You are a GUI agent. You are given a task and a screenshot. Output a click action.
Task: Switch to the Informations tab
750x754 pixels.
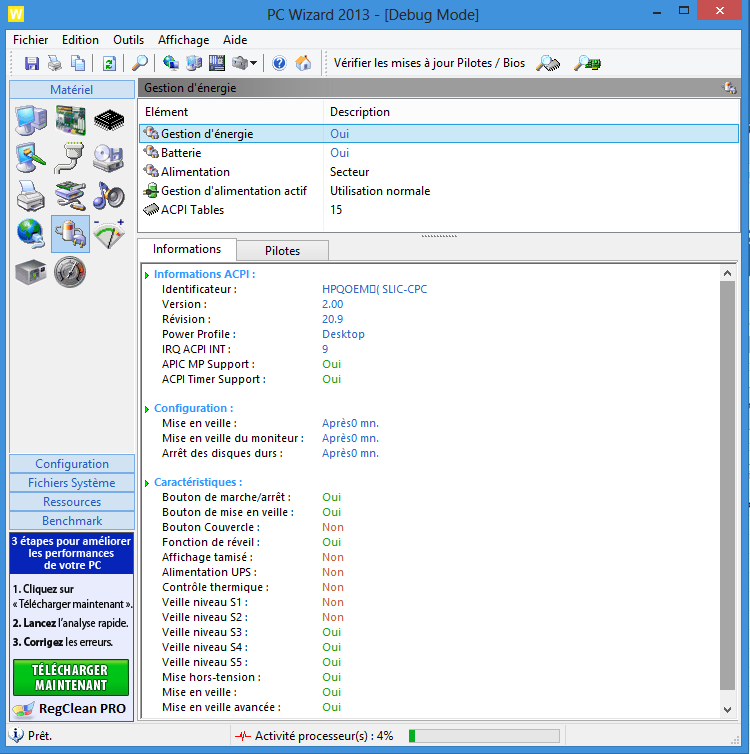click(x=187, y=249)
